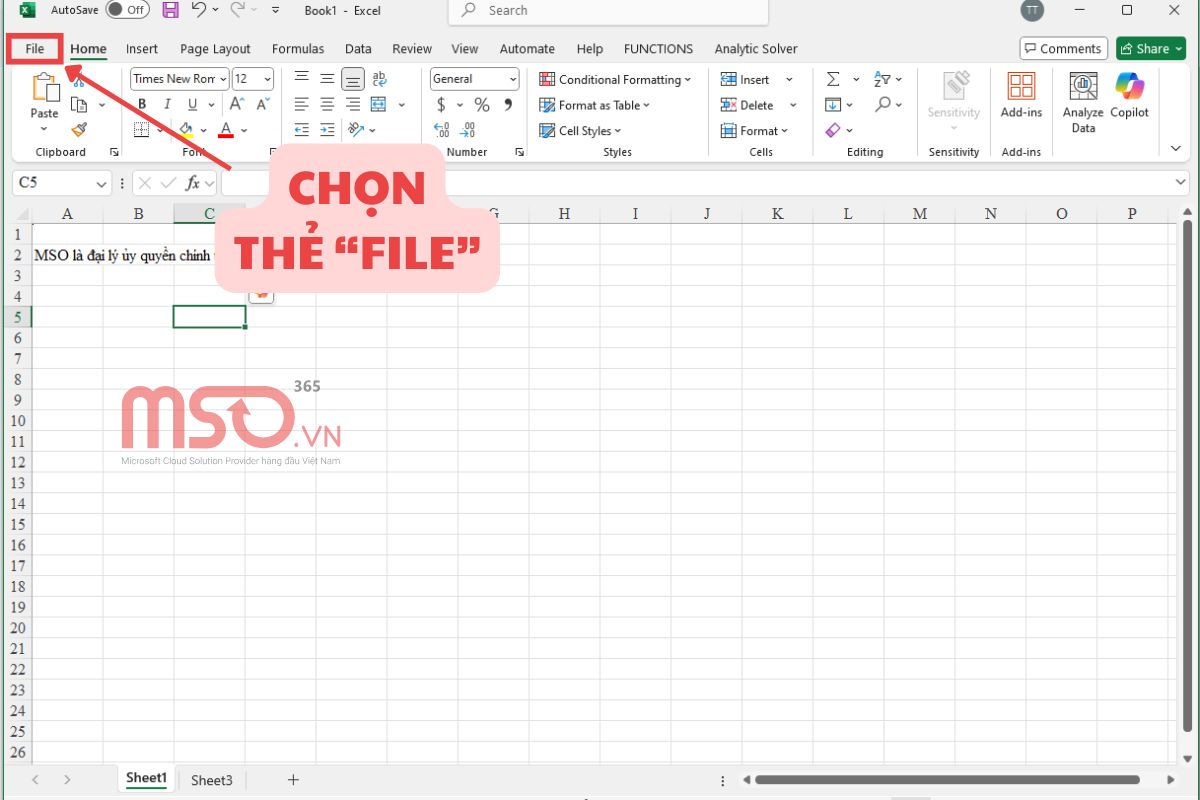Select the Format Painter brush icon
Viewport: 1200px width, 800px height.
79,129
